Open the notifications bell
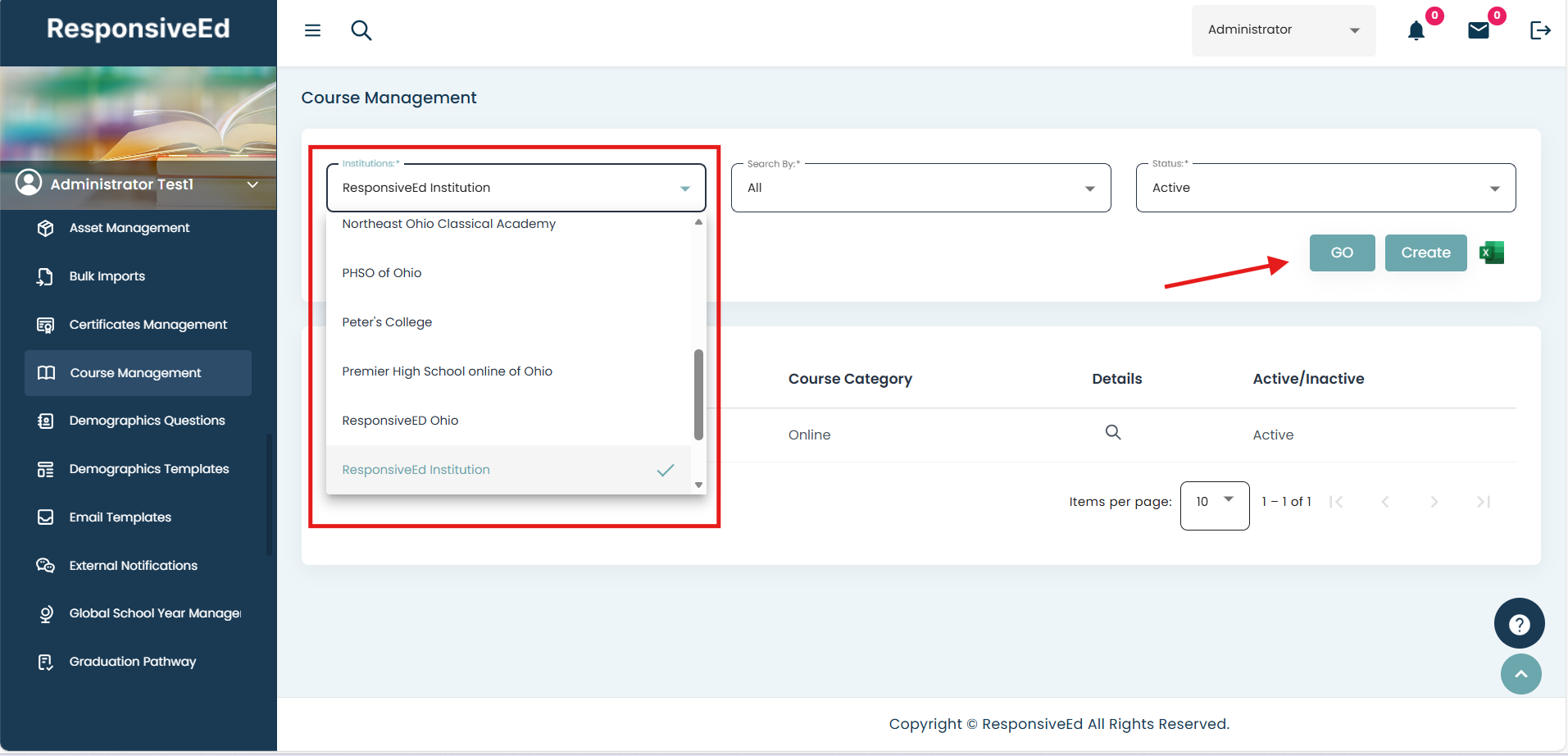1568x756 pixels. point(1416,31)
